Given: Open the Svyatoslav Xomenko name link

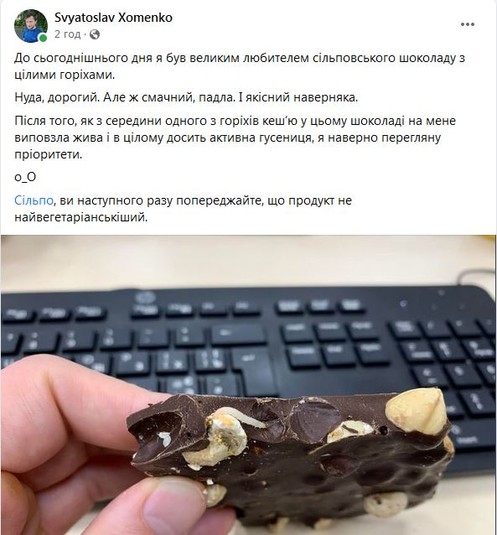Looking at the screenshot, I should [x=113, y=18].
